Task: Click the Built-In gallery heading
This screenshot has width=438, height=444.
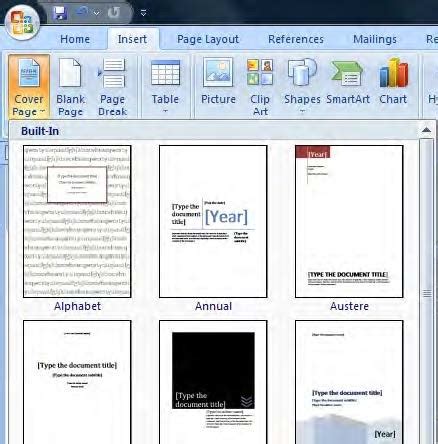Action: (40, 131)
